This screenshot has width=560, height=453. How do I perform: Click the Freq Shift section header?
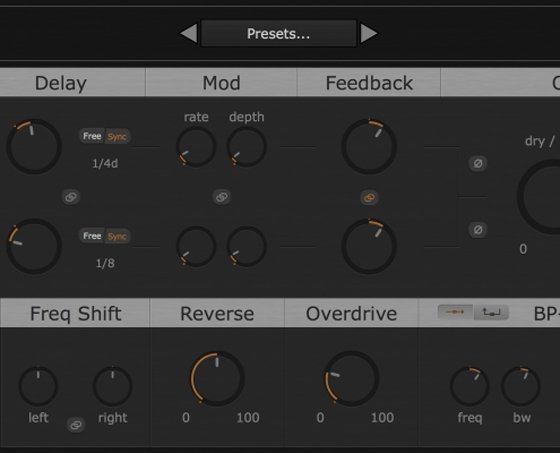pyautogui.click(x=75, y=313)
